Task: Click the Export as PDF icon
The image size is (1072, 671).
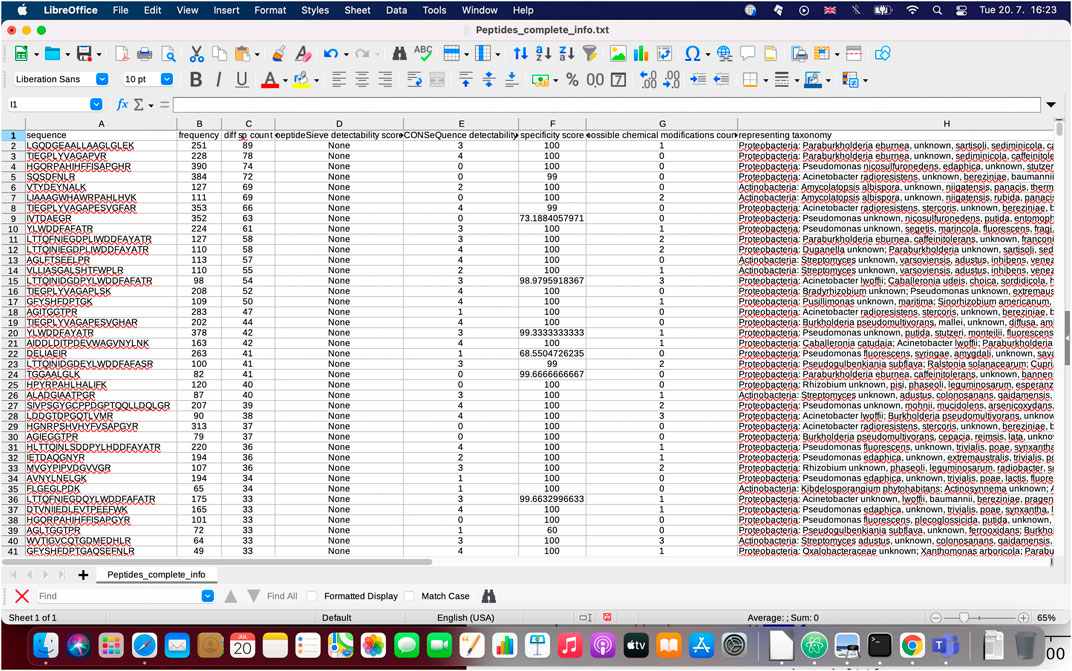Action: [x=121, y=54]
